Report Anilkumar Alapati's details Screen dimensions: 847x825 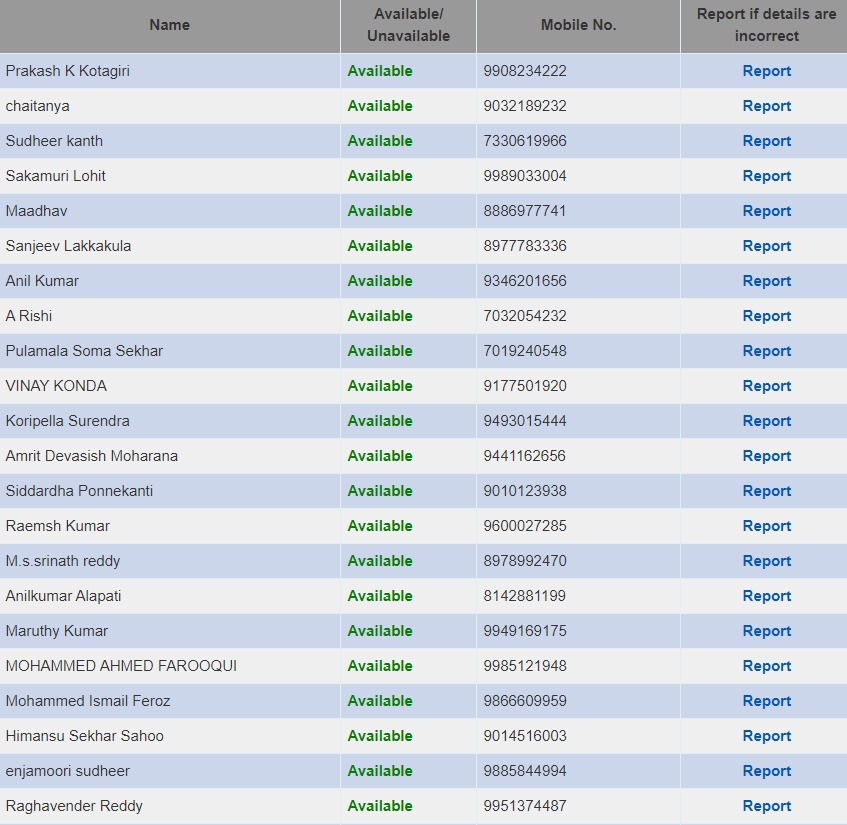coord(767,596)
